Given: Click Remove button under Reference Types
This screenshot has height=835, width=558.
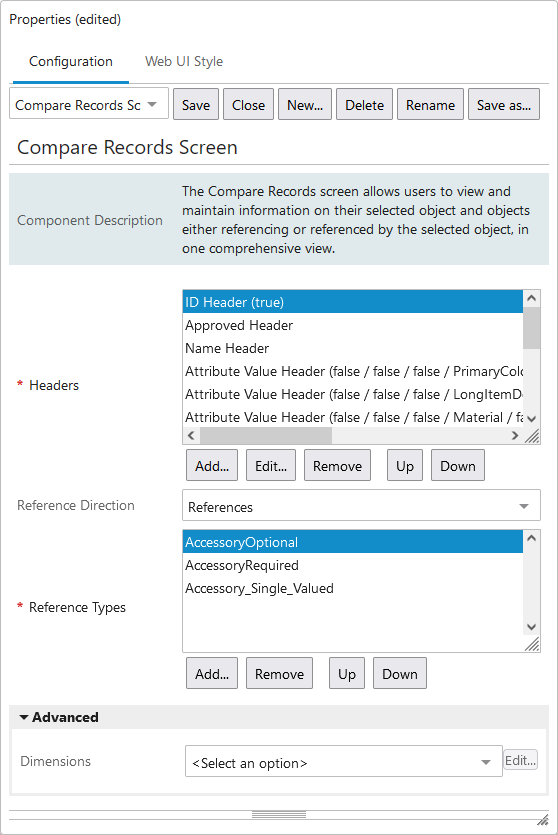Looking at the screenshot, I should click(x=279, y=674).
